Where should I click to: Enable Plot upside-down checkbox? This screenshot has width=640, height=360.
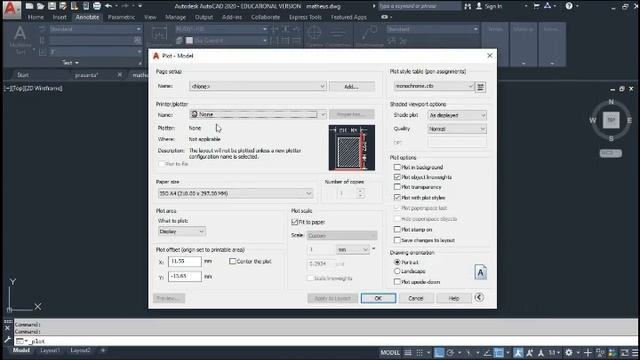coord(397,282)
